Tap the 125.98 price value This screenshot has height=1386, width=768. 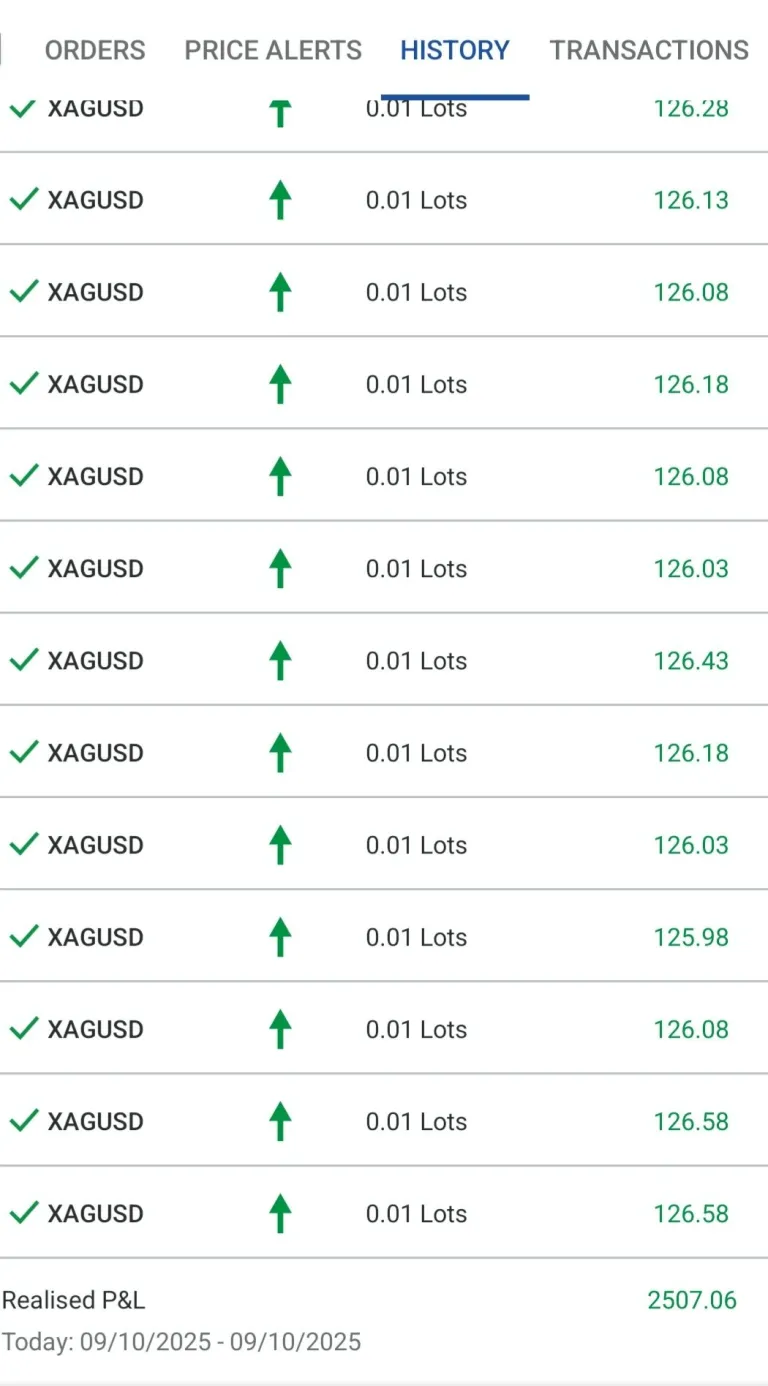click(691, 937)
